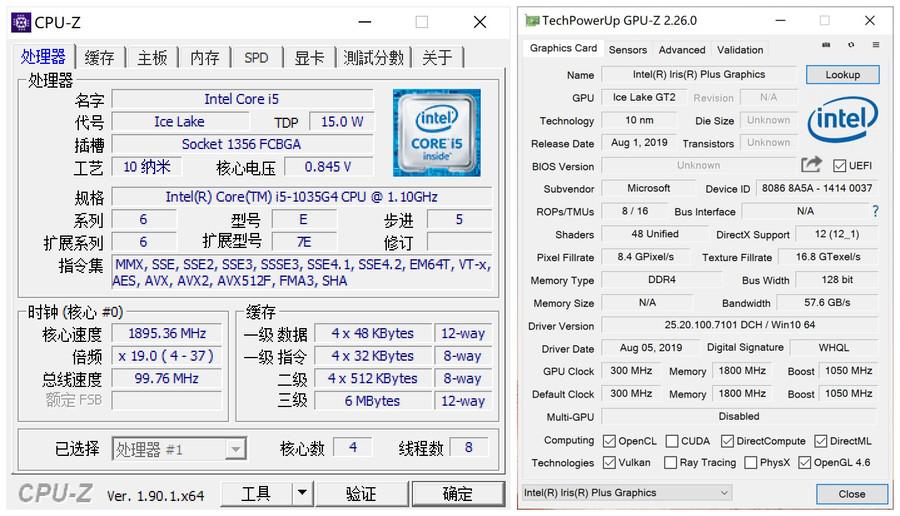
Task: Open the 工具 button dropdown arrow
Action: 302,493
